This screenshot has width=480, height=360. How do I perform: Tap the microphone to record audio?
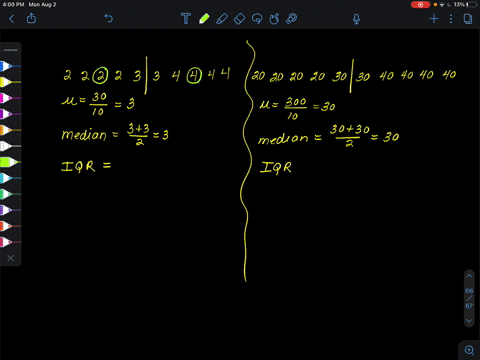[356, 19]
